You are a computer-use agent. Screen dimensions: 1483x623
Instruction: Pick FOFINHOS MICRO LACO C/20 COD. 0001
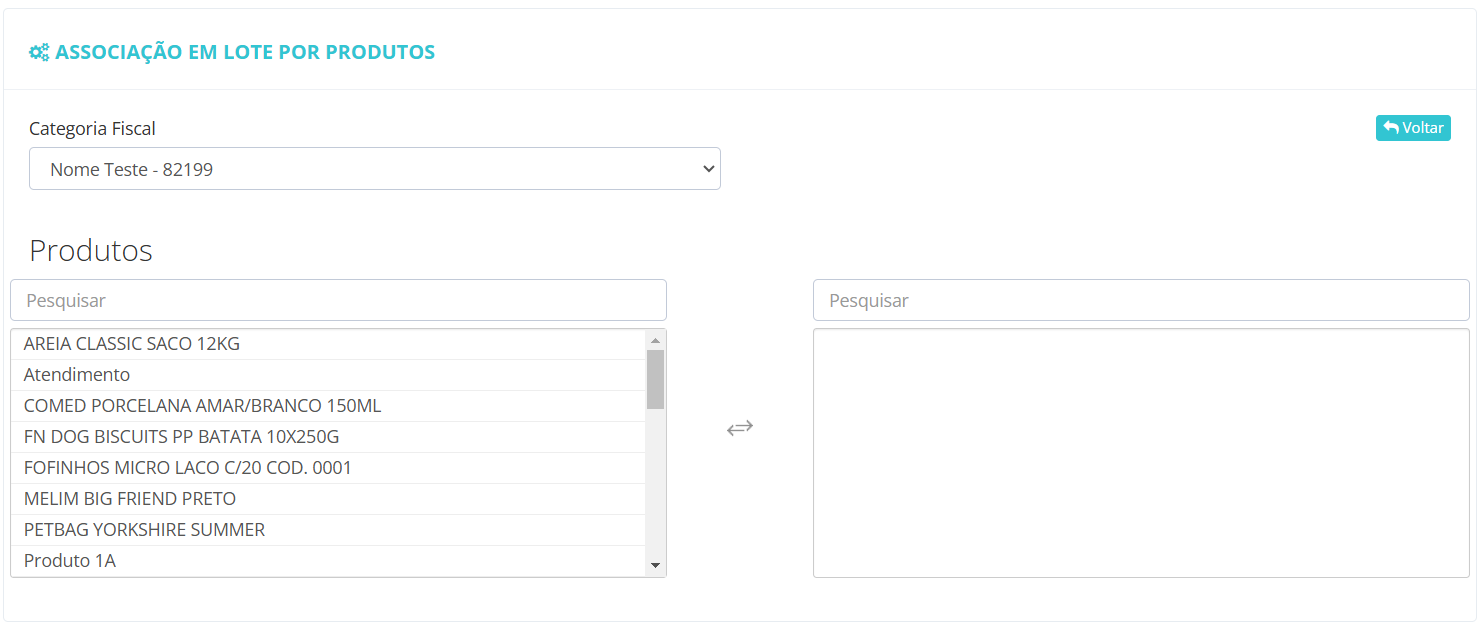point(328,468)
